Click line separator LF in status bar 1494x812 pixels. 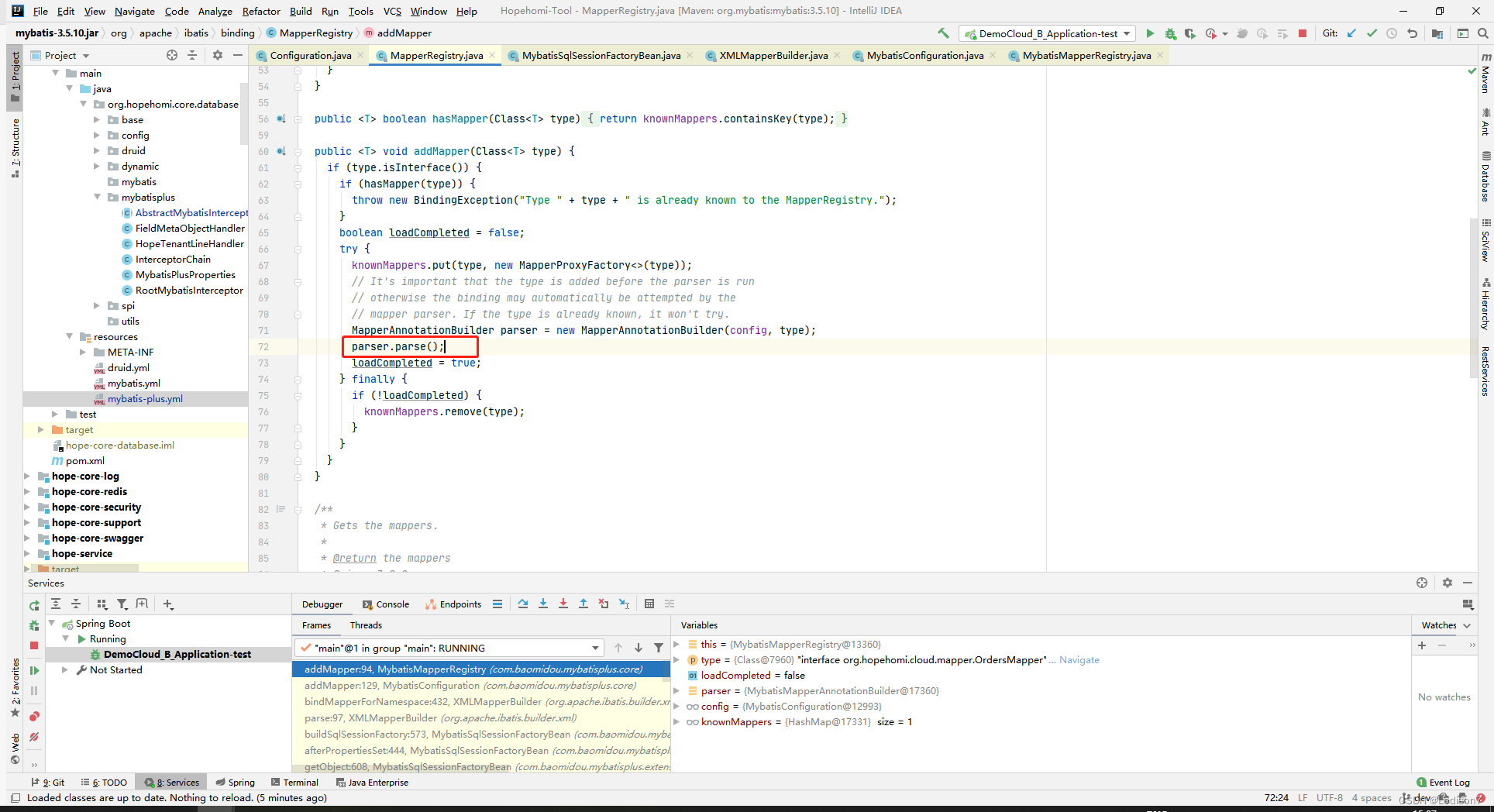[x=1303, y=798]
